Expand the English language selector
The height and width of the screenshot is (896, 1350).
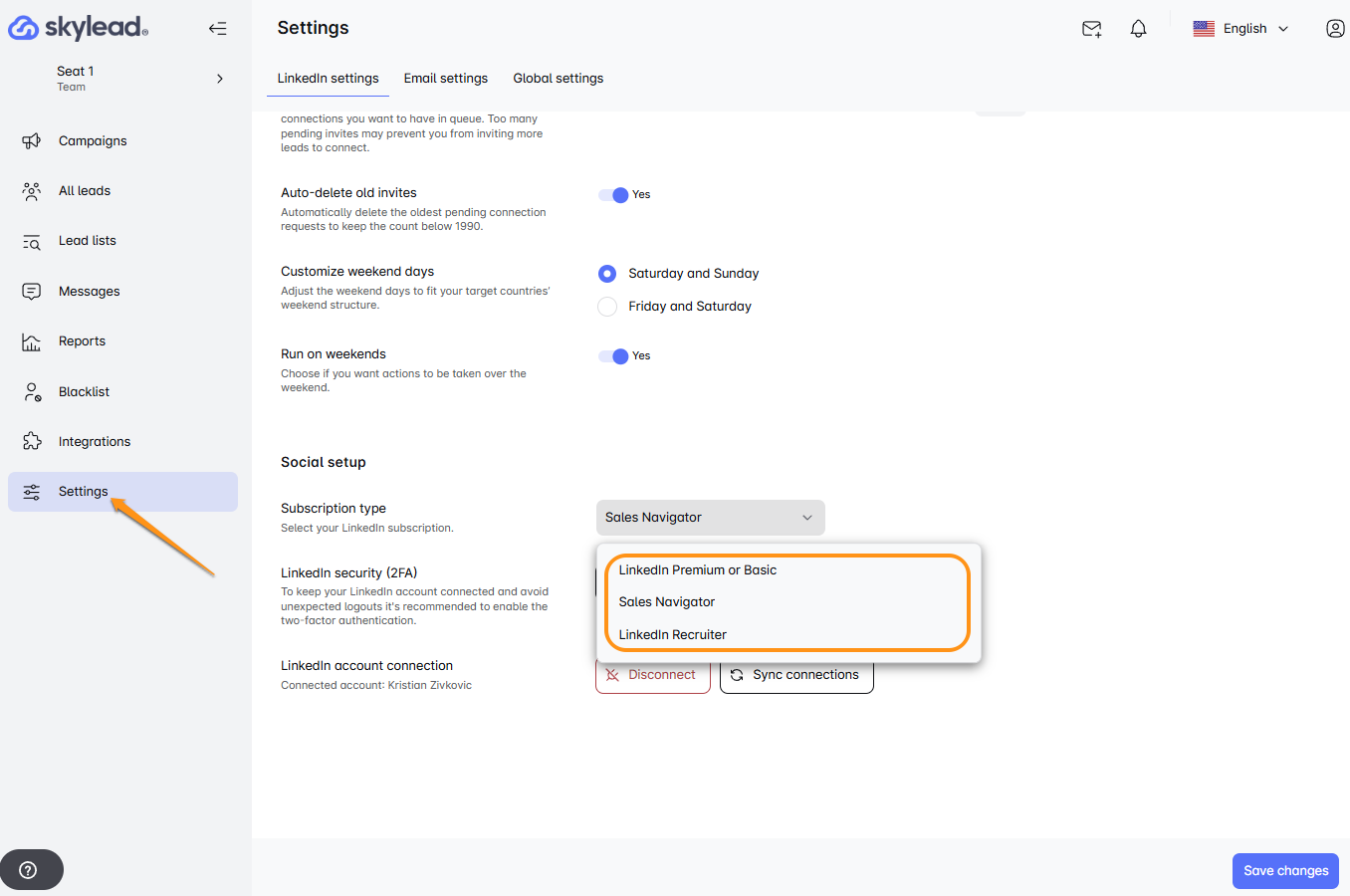[1241, 29]
